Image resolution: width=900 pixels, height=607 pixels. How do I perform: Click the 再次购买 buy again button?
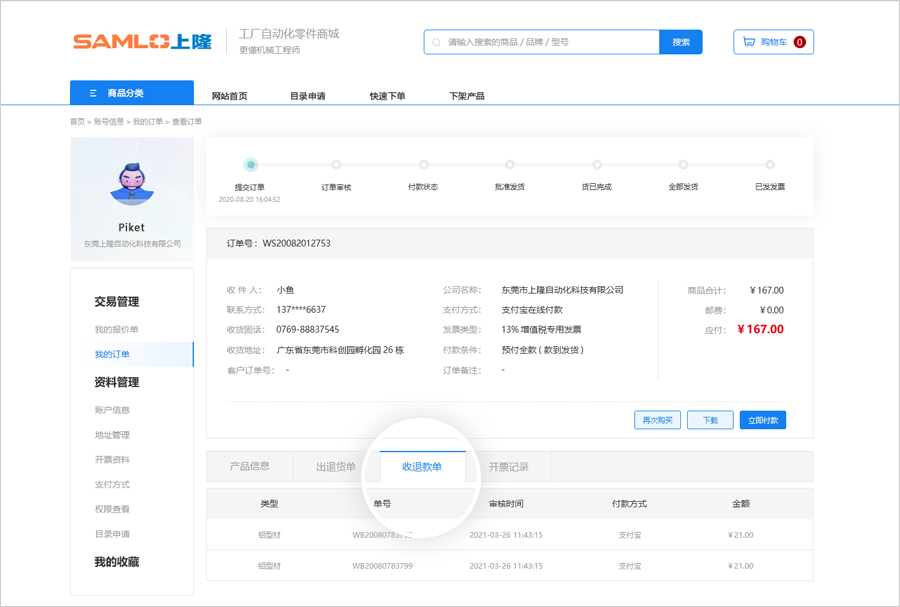tap(657, 420)
